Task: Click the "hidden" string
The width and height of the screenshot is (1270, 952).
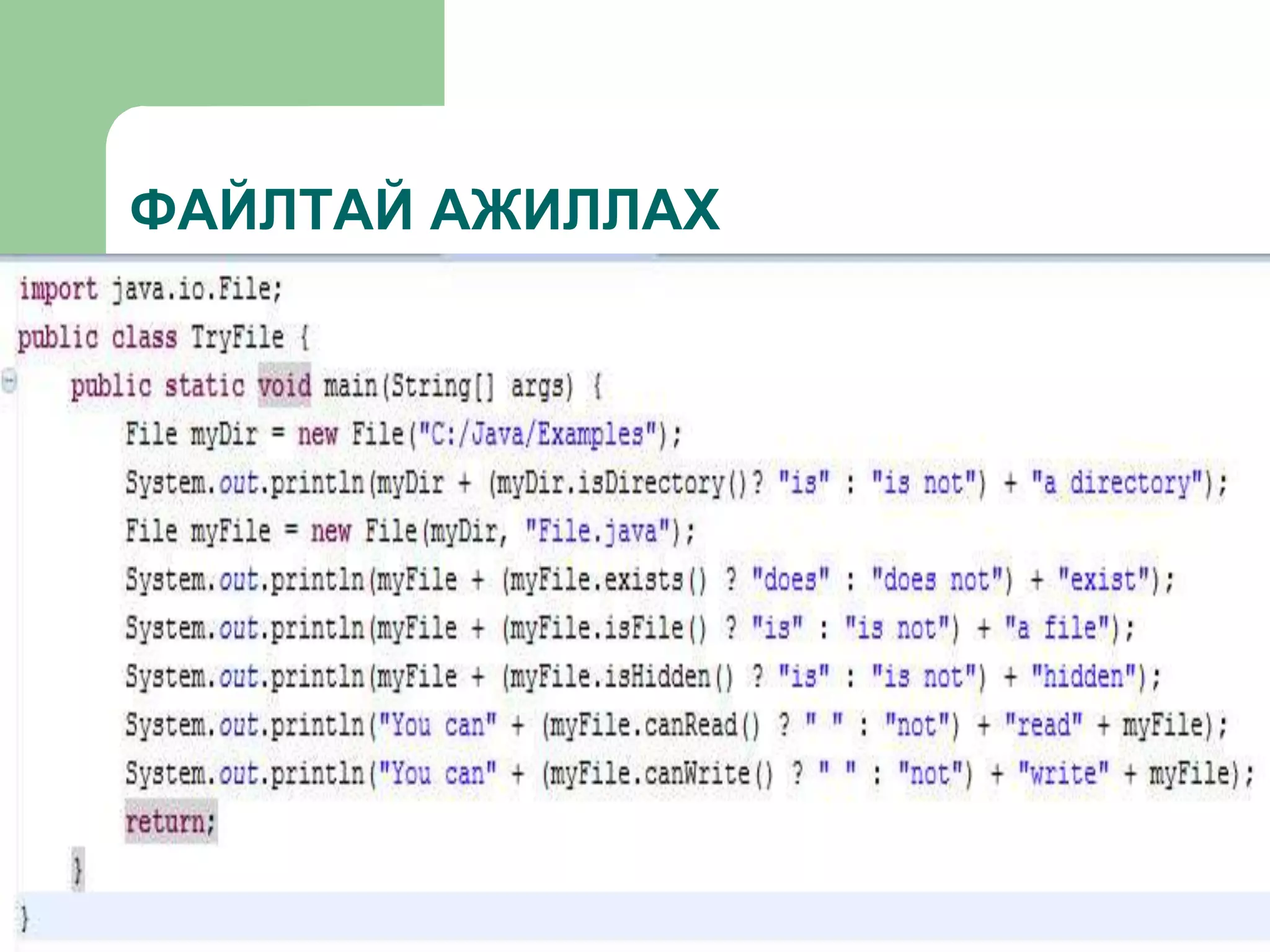Action: pyautogui.click(x=1084, y=676)
